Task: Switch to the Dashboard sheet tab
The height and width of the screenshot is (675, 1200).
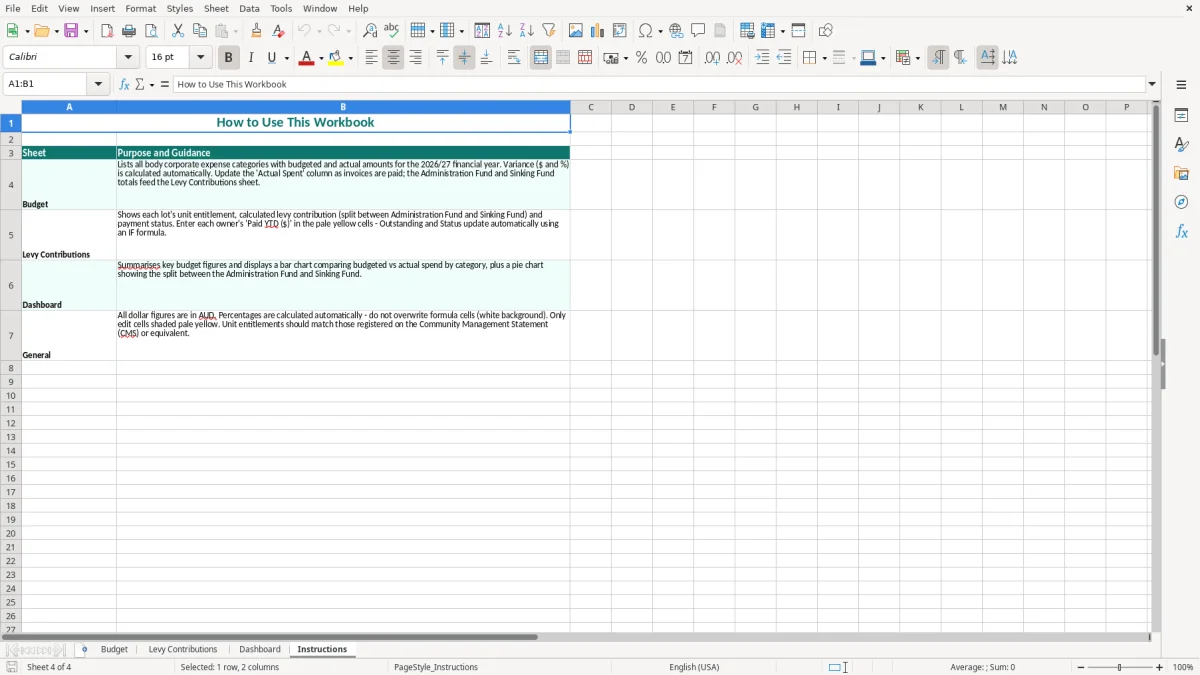Action: pos(260,650)
